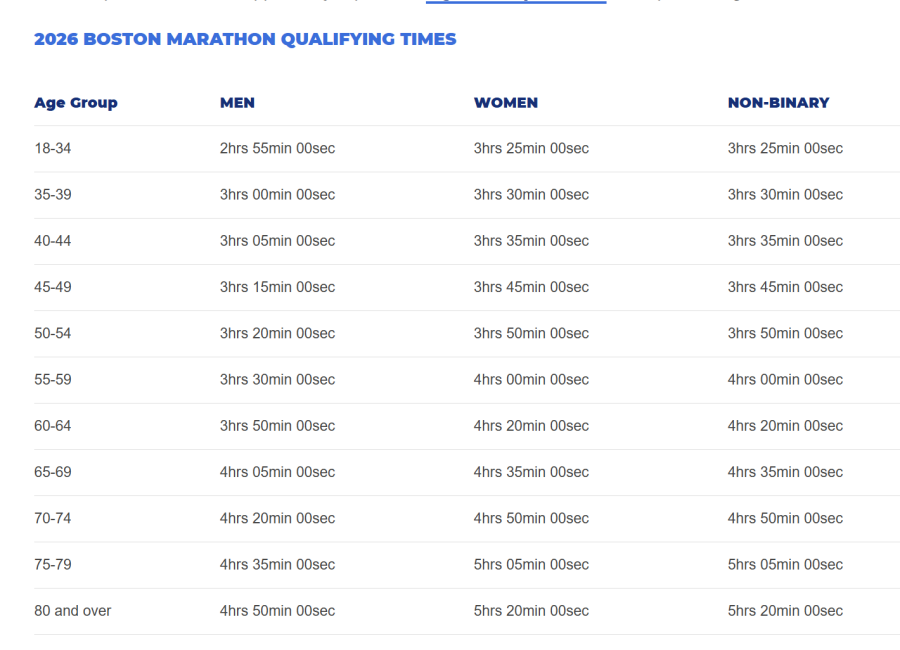The width and height of the screenshot is (900, 650).
Task: Select the 80 and over row label
Action: click(x=72, y=611)
